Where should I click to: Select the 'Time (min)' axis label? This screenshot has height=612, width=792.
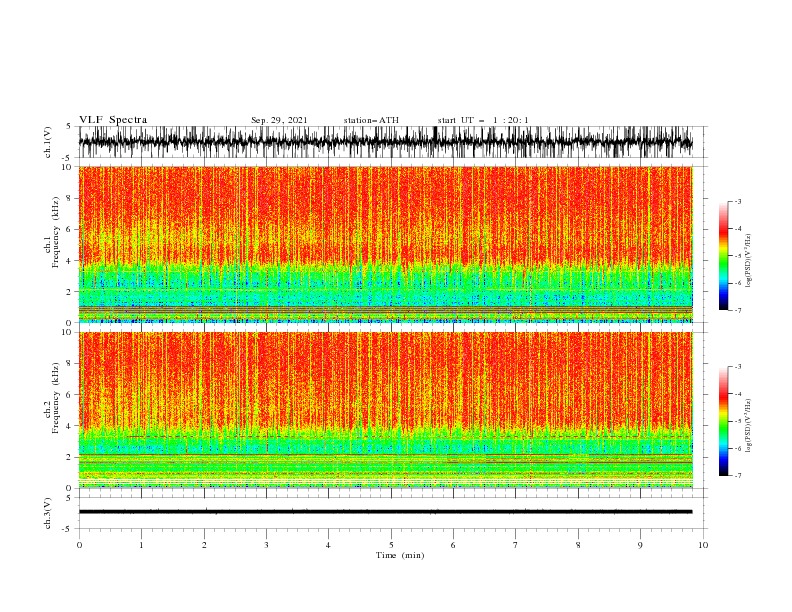pyautogui.click(x=400, y=555)
